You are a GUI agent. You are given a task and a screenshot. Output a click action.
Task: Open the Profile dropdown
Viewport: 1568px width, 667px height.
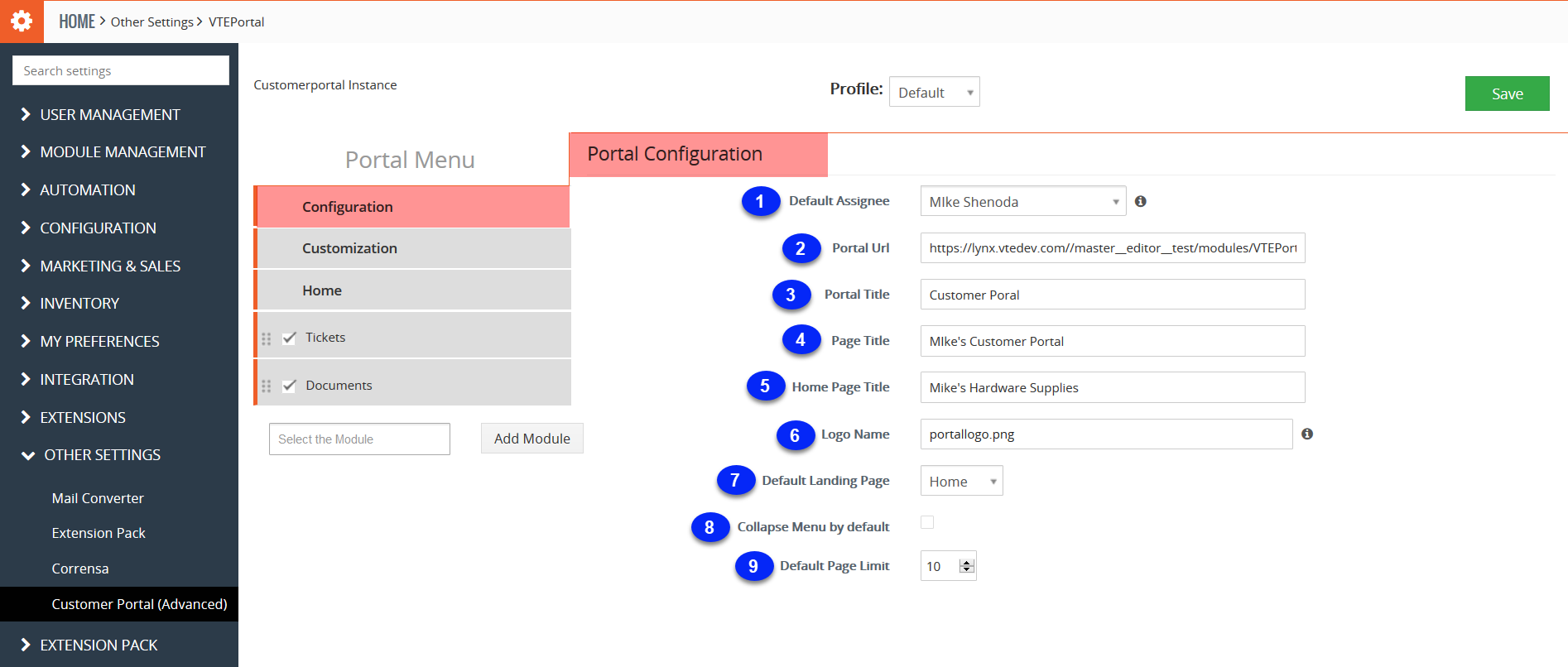tap(935, 92)
